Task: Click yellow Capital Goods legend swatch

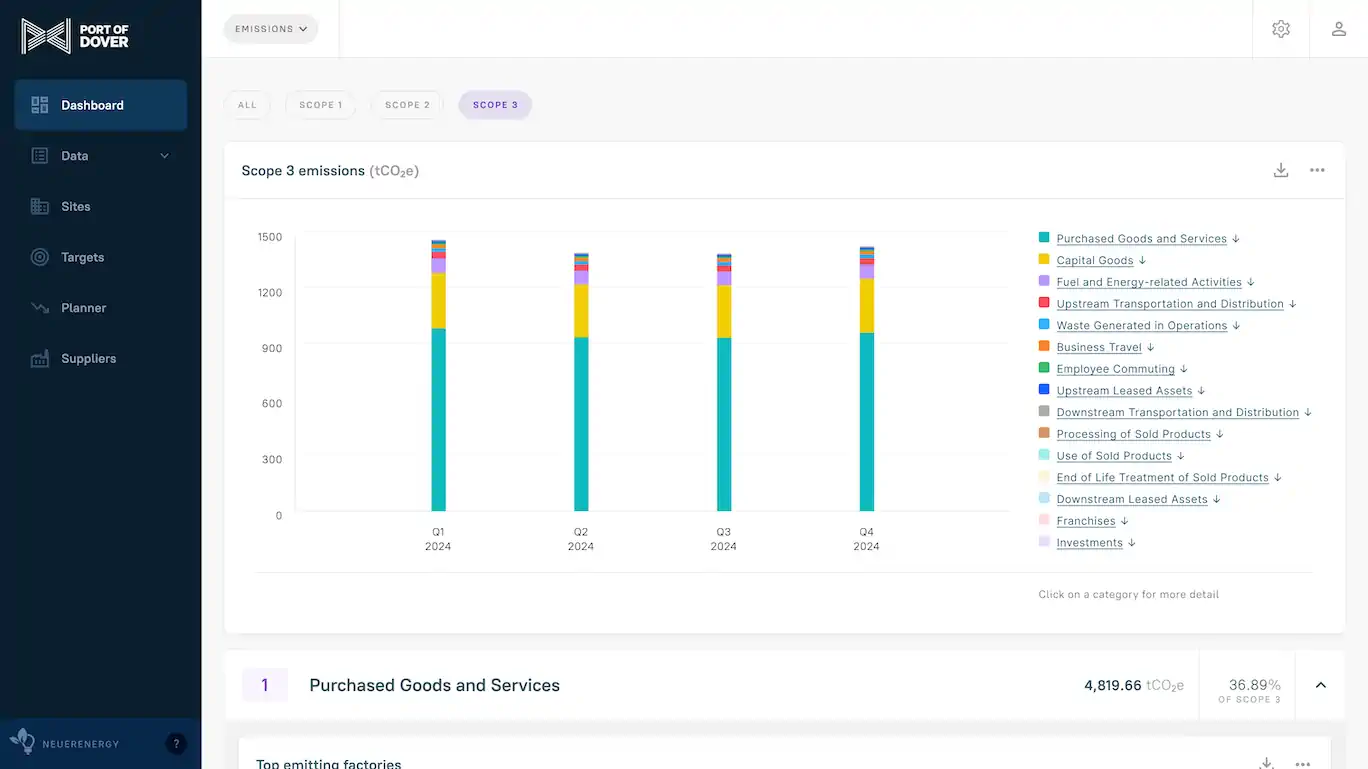Action: pyautogui.click(x=1044, y=260)
